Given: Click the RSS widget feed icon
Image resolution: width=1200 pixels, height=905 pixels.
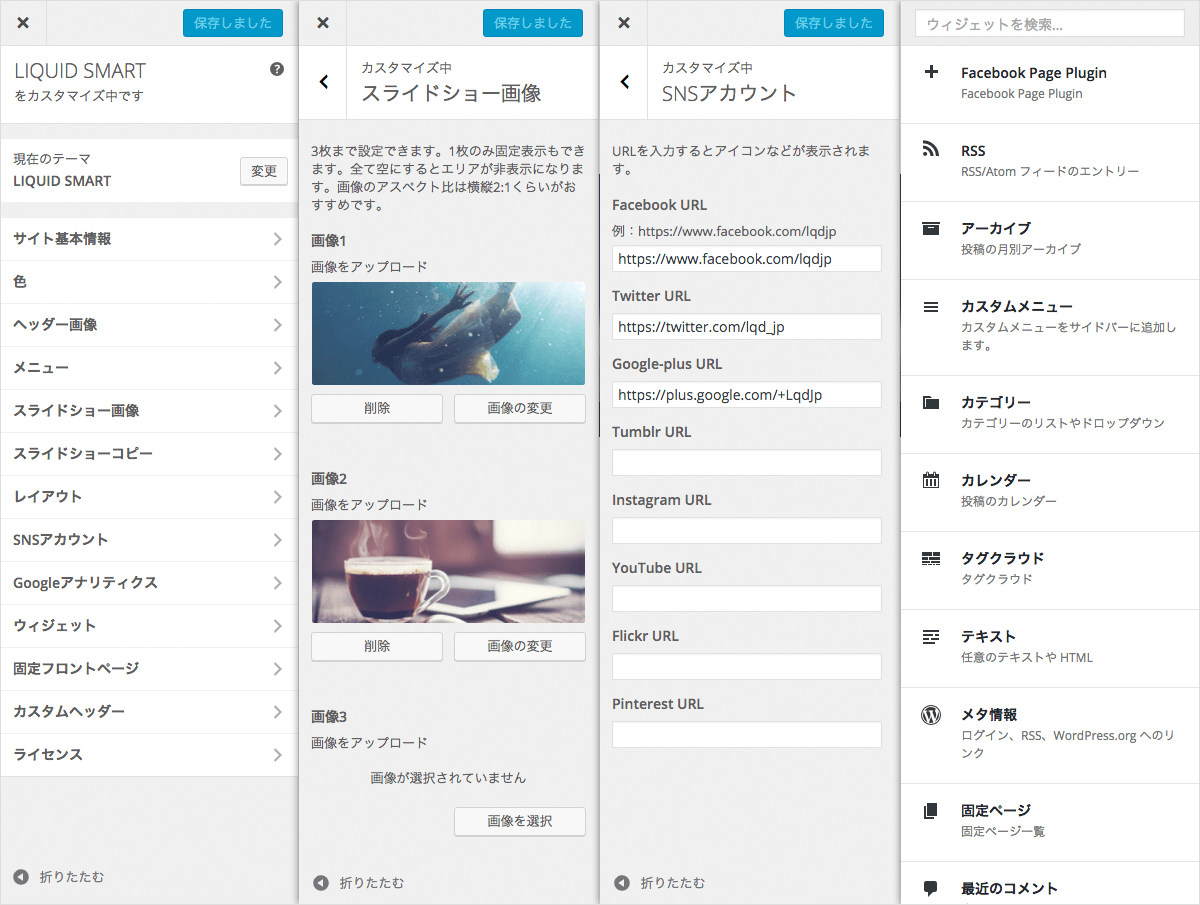Looking at the screenshot, I should click(931, 150).
